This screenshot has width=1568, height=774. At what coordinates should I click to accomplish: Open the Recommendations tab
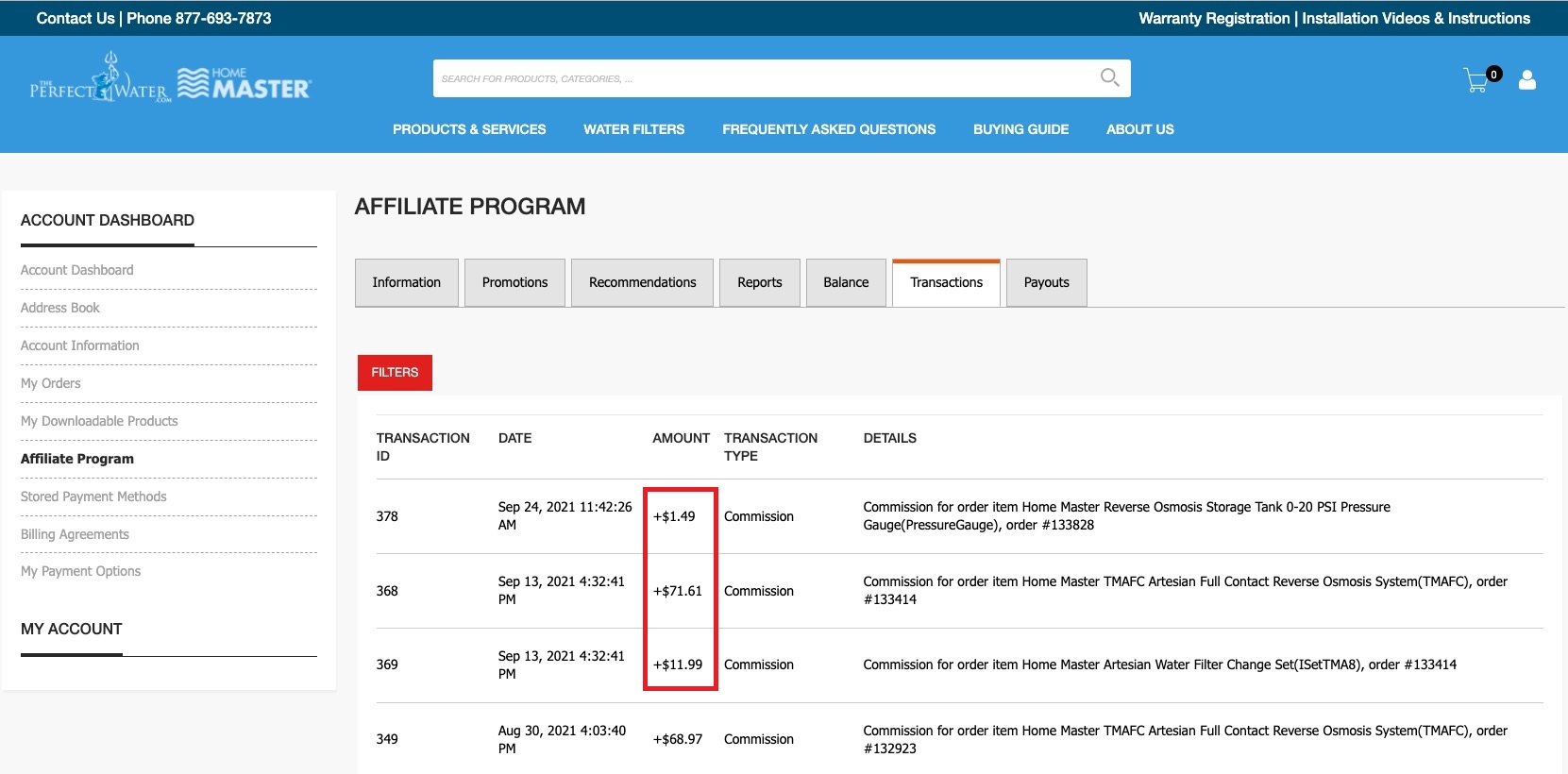[642, 282]
